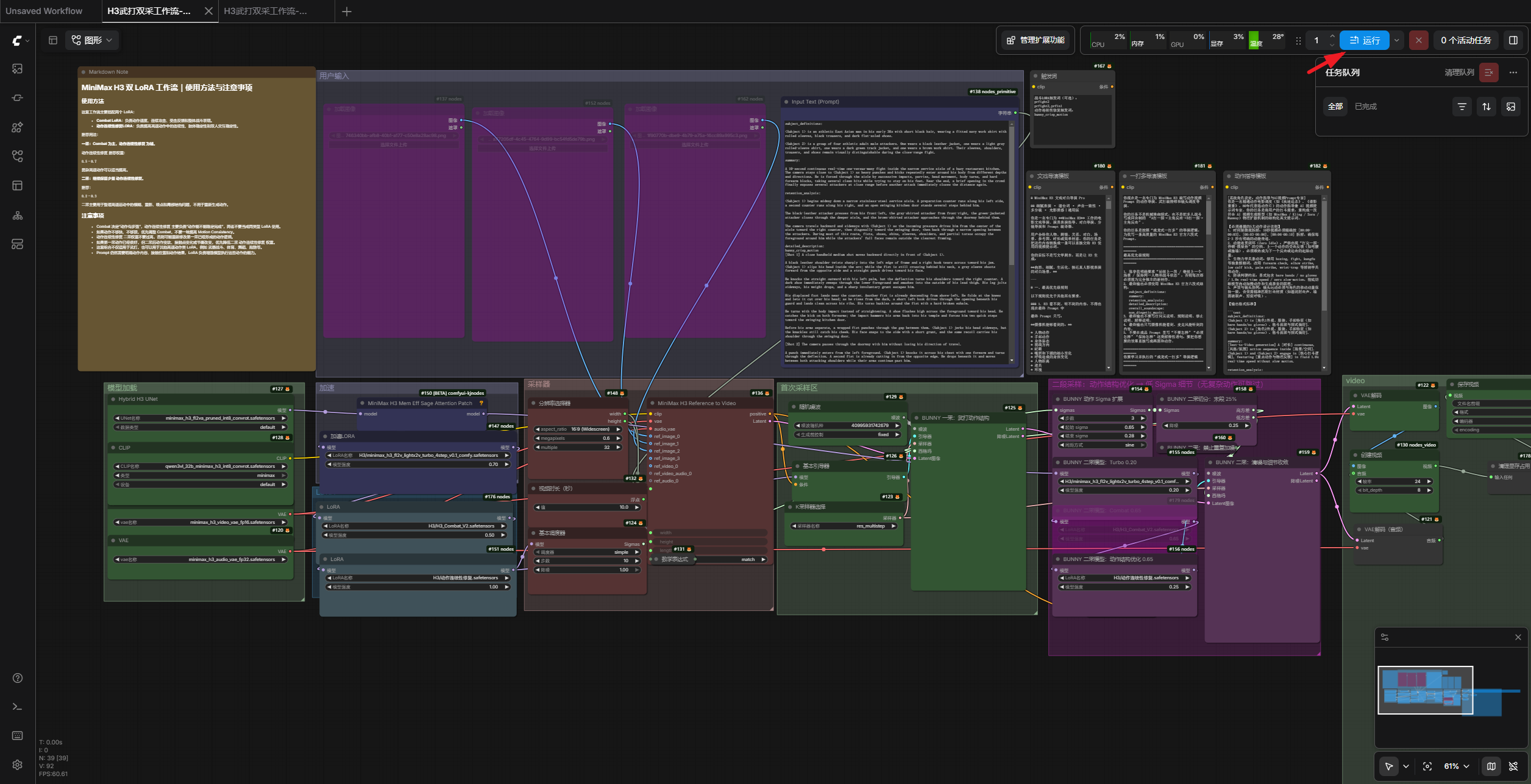This screenshot has width=1531, height=784.
Task: Click the image view icon in queue panel
Action: (x=1511, y=107)
